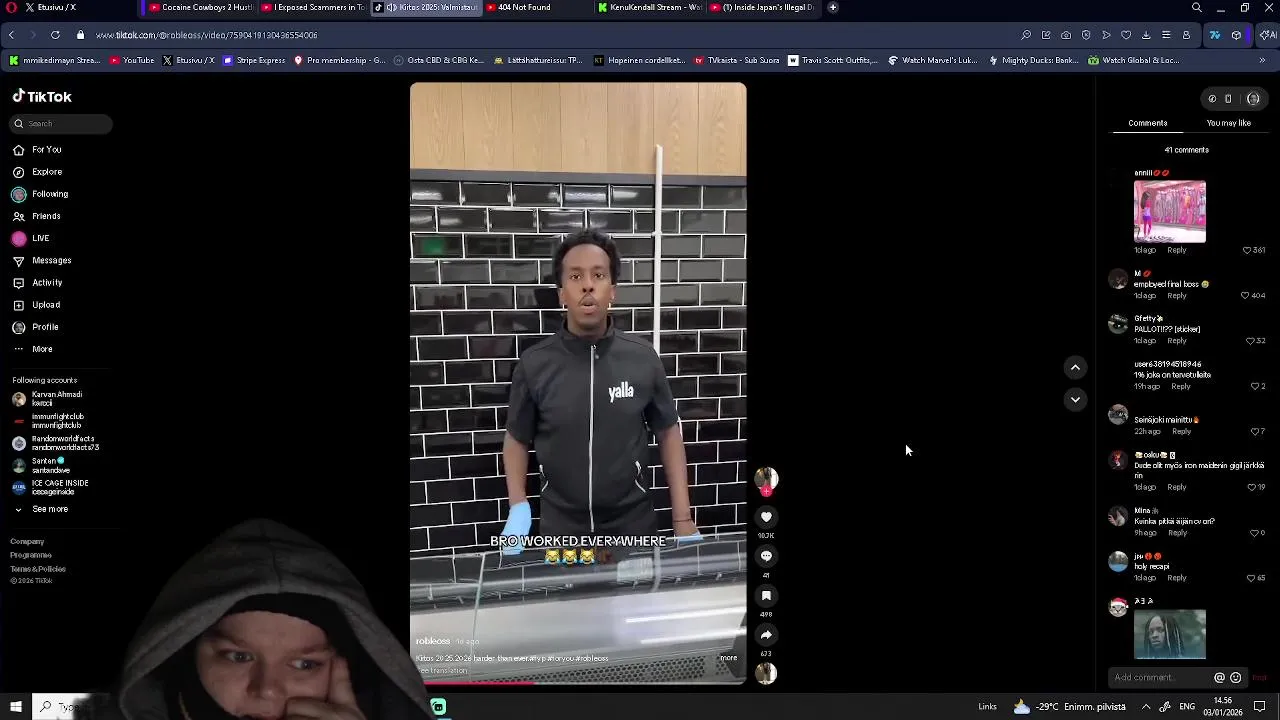
Task: Switch to You may like tab
Action: [1228, 123]
